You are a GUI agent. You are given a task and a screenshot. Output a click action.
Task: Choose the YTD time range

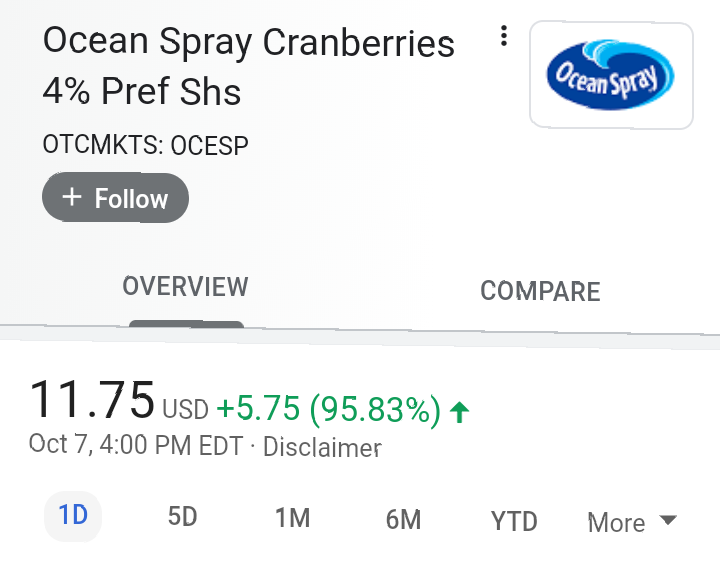point(514,521)
